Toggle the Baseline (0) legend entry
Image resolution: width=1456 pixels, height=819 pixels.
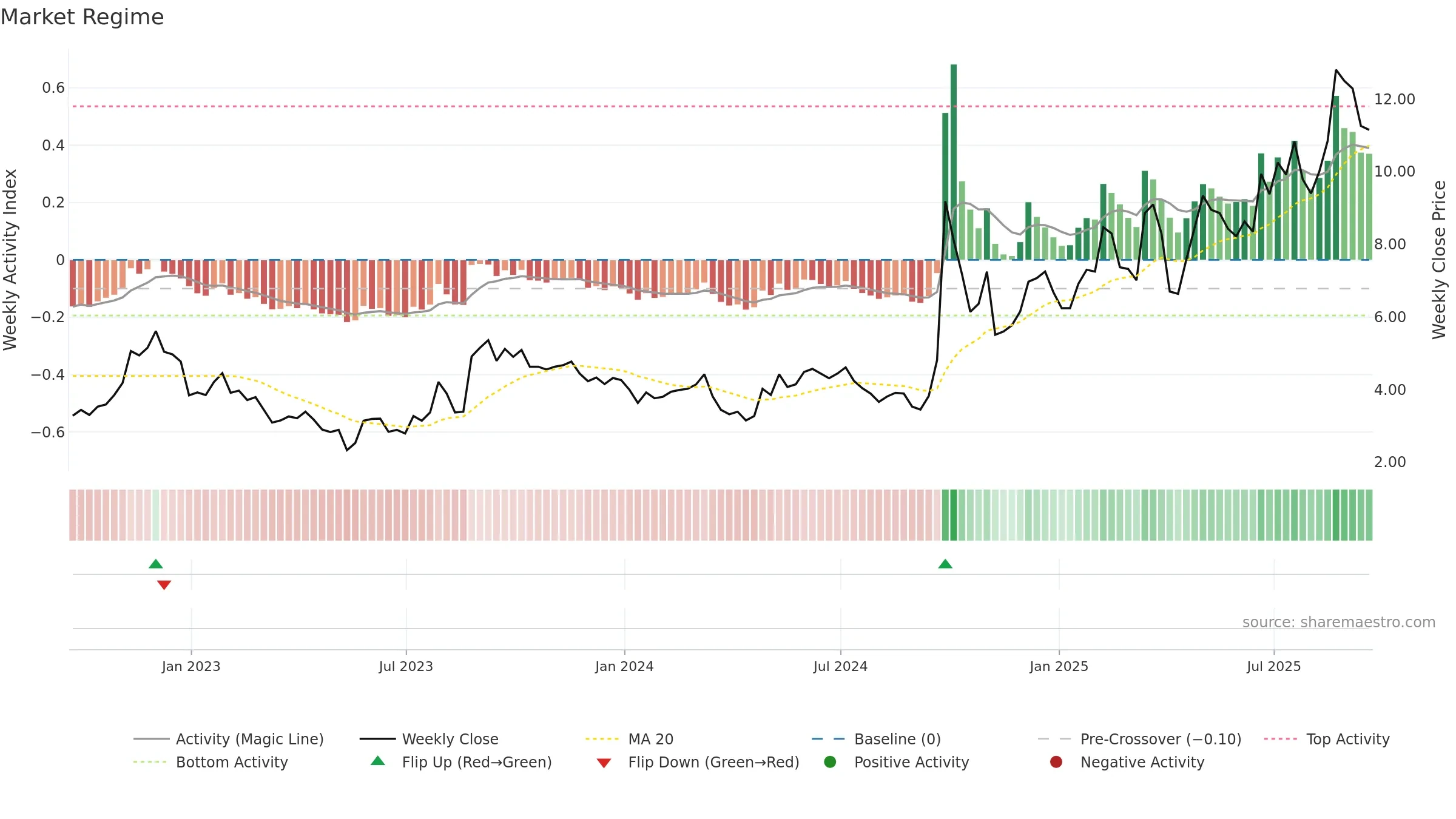(x=876, y=739)
